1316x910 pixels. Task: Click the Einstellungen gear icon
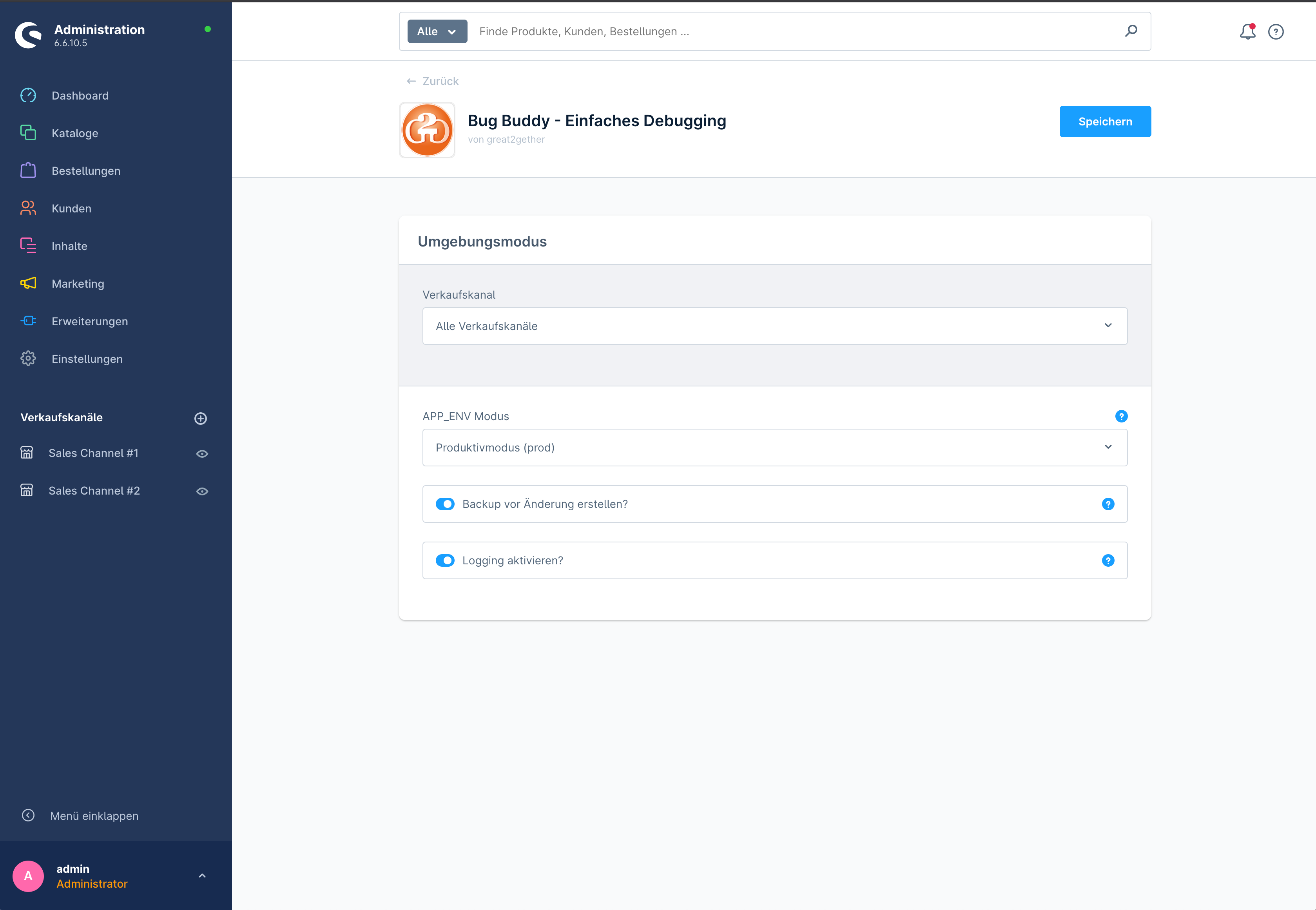(28, 359)
